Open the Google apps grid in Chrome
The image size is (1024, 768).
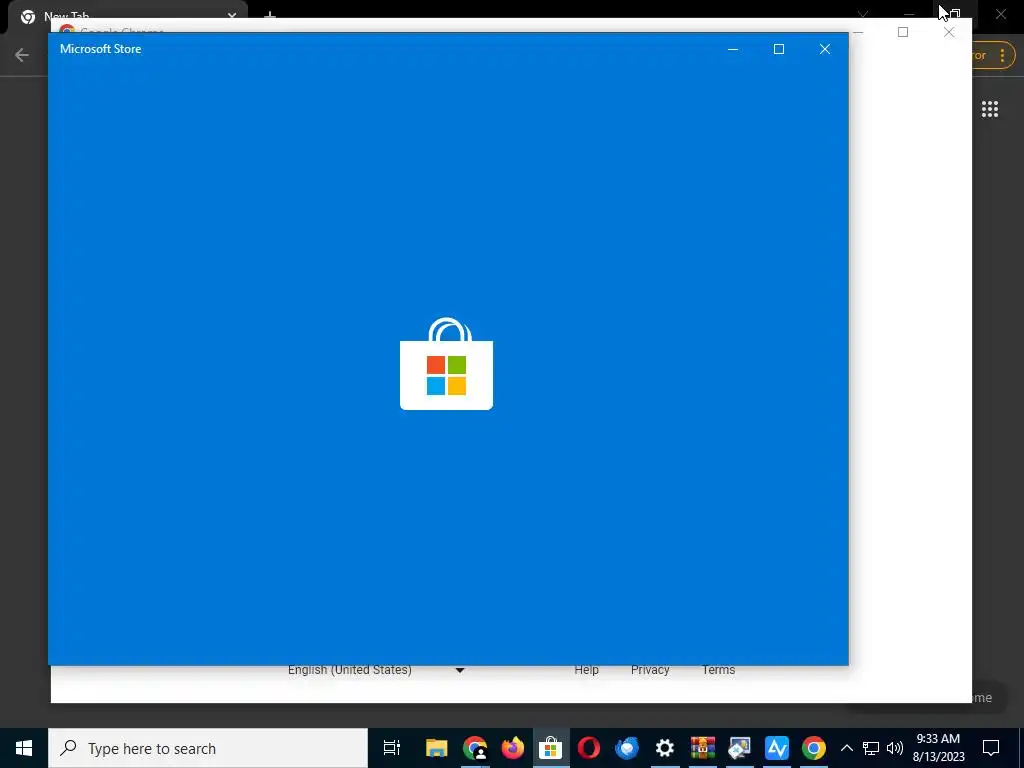click(990, 109)
